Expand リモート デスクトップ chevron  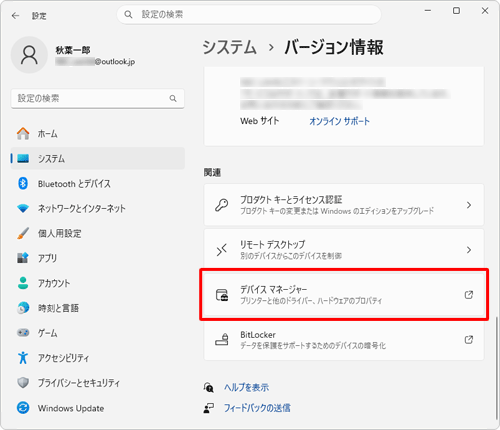pyautogui.click(x=469, y=250)
